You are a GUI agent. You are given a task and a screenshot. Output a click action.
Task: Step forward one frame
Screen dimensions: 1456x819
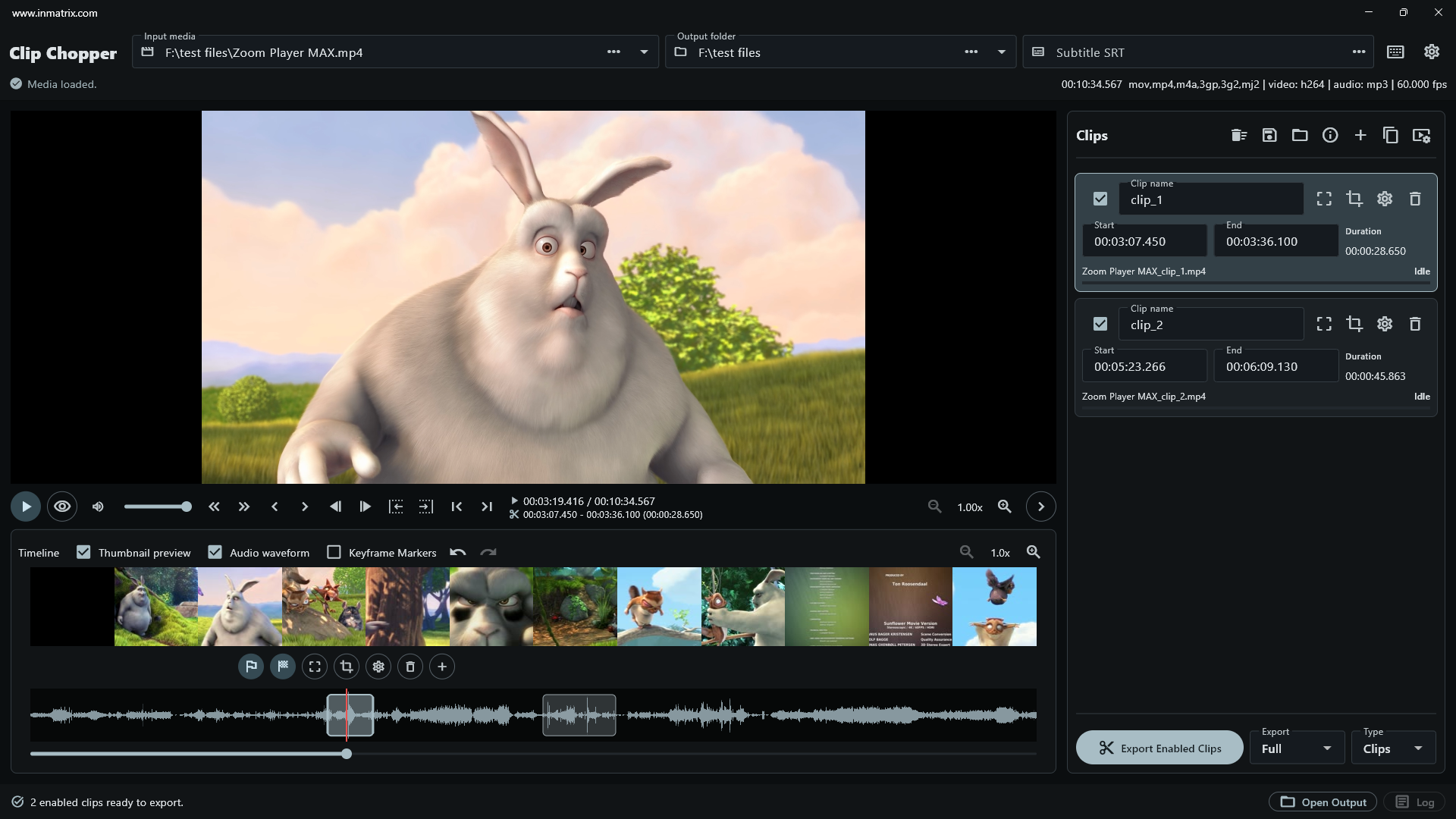click(x=365, y=507)
